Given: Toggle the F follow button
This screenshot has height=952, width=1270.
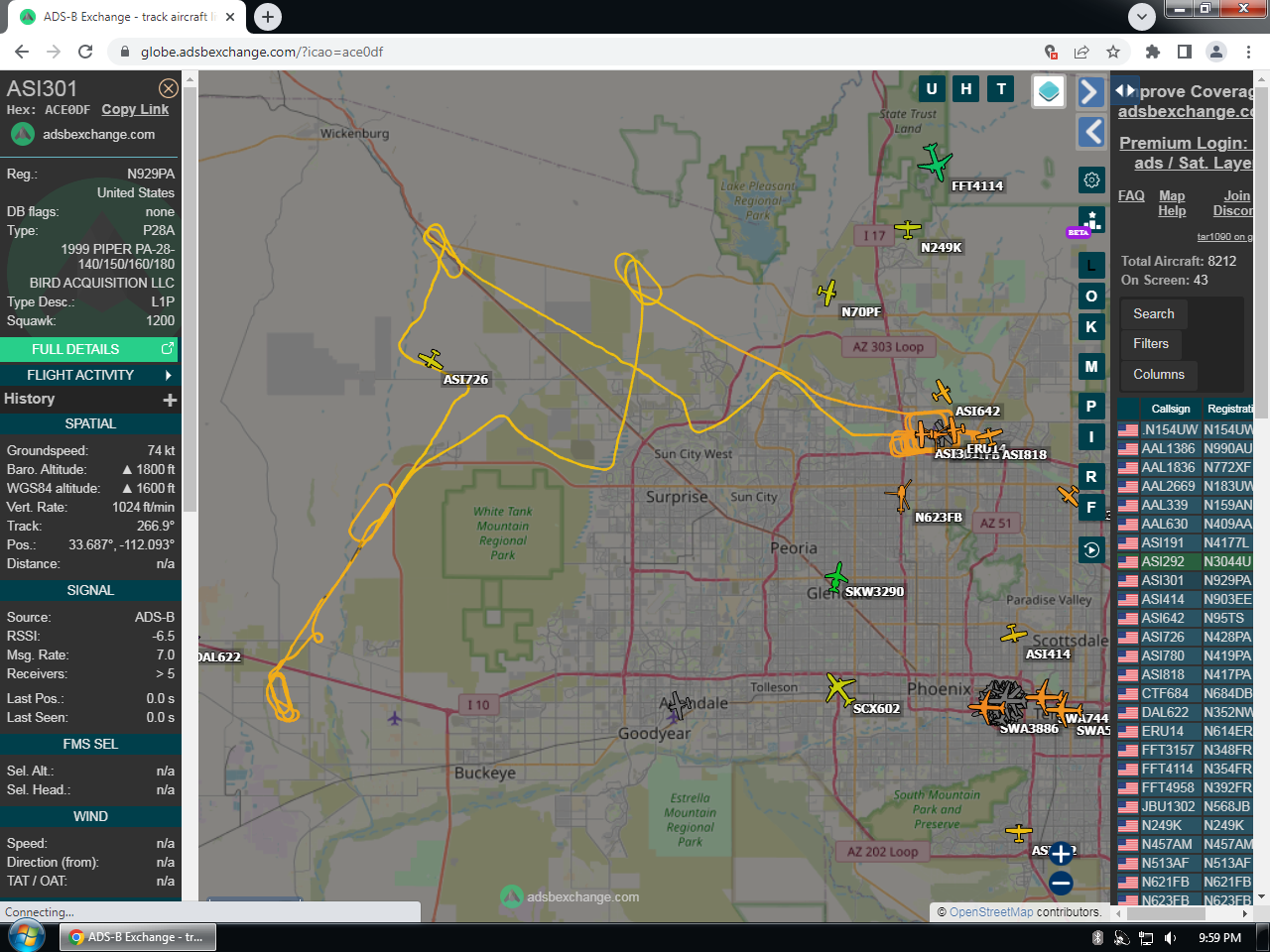Looking at the screenshot, I should point(1091,507).
